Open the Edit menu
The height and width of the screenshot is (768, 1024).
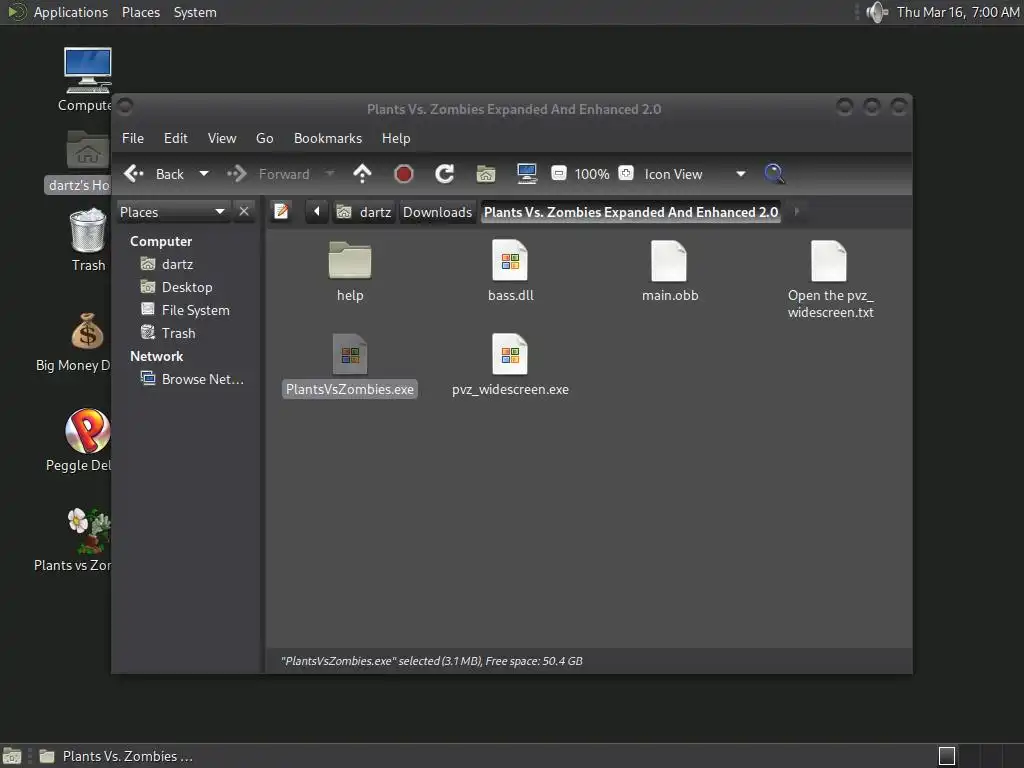pyautogui.click(x=176, y=138)
